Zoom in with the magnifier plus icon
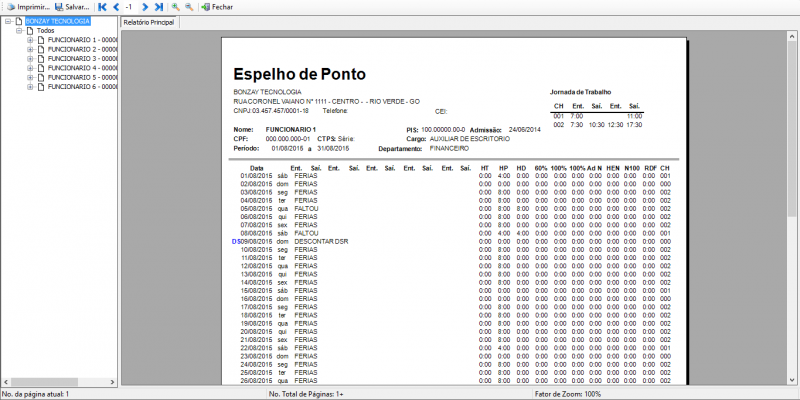800x400 pixels. 176,7
